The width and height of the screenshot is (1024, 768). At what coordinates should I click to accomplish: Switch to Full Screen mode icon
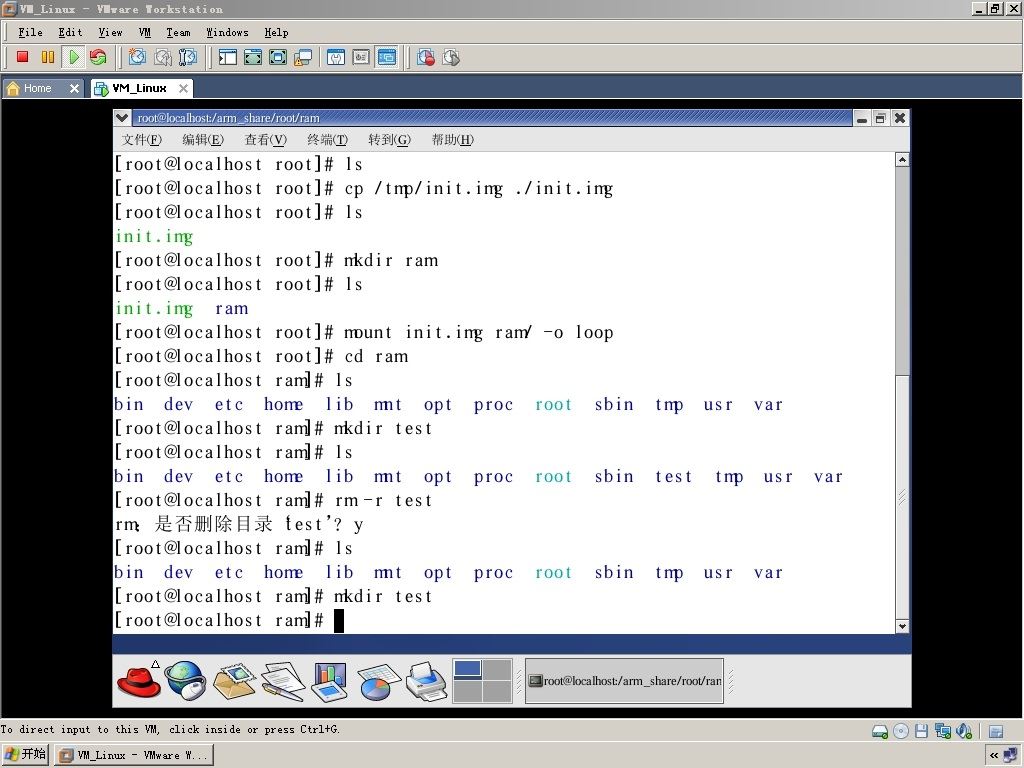(278, 57)
